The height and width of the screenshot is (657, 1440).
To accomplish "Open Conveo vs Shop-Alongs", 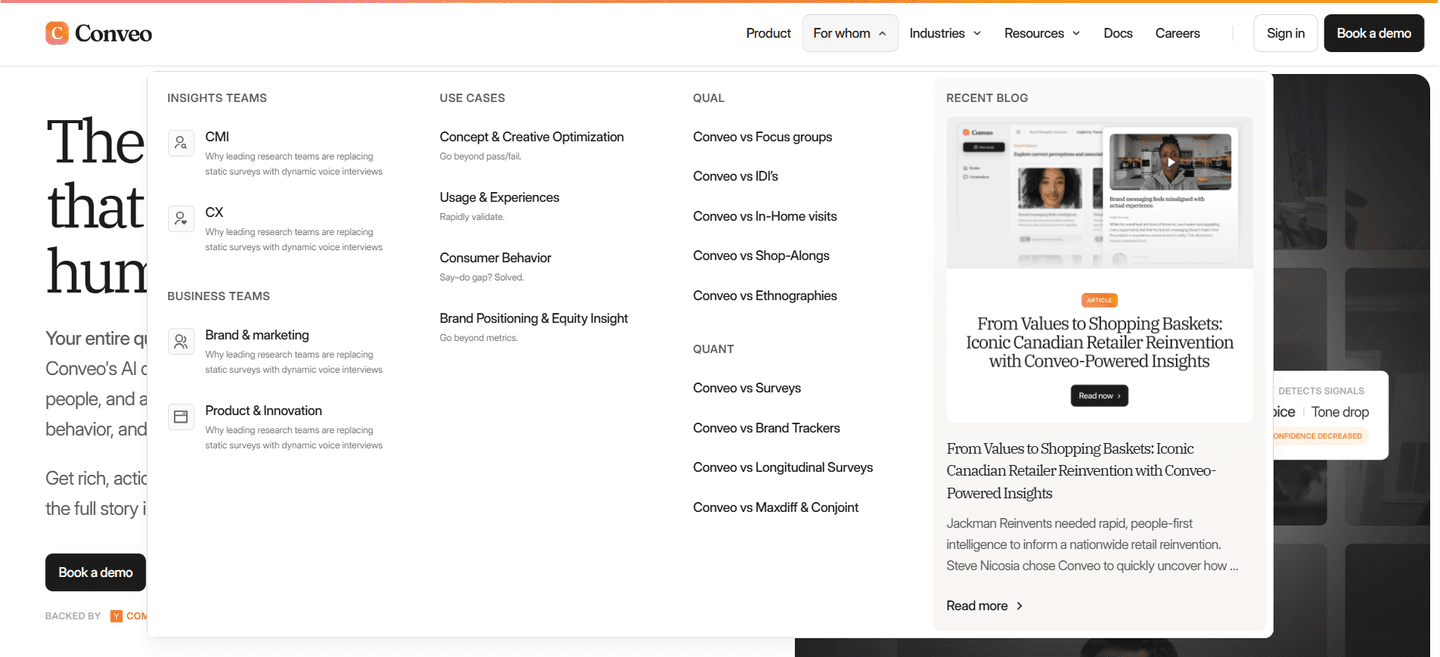I will (762, 256).
